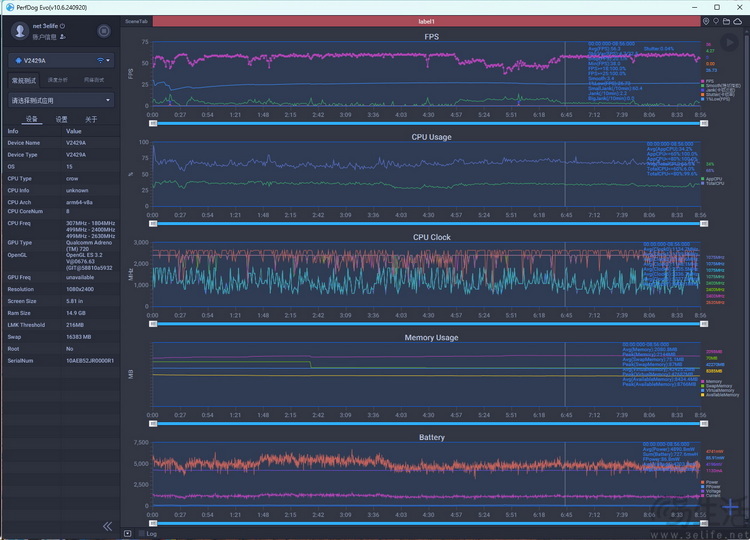Toggle the AvailableMemory legend series

coord(720,395)
